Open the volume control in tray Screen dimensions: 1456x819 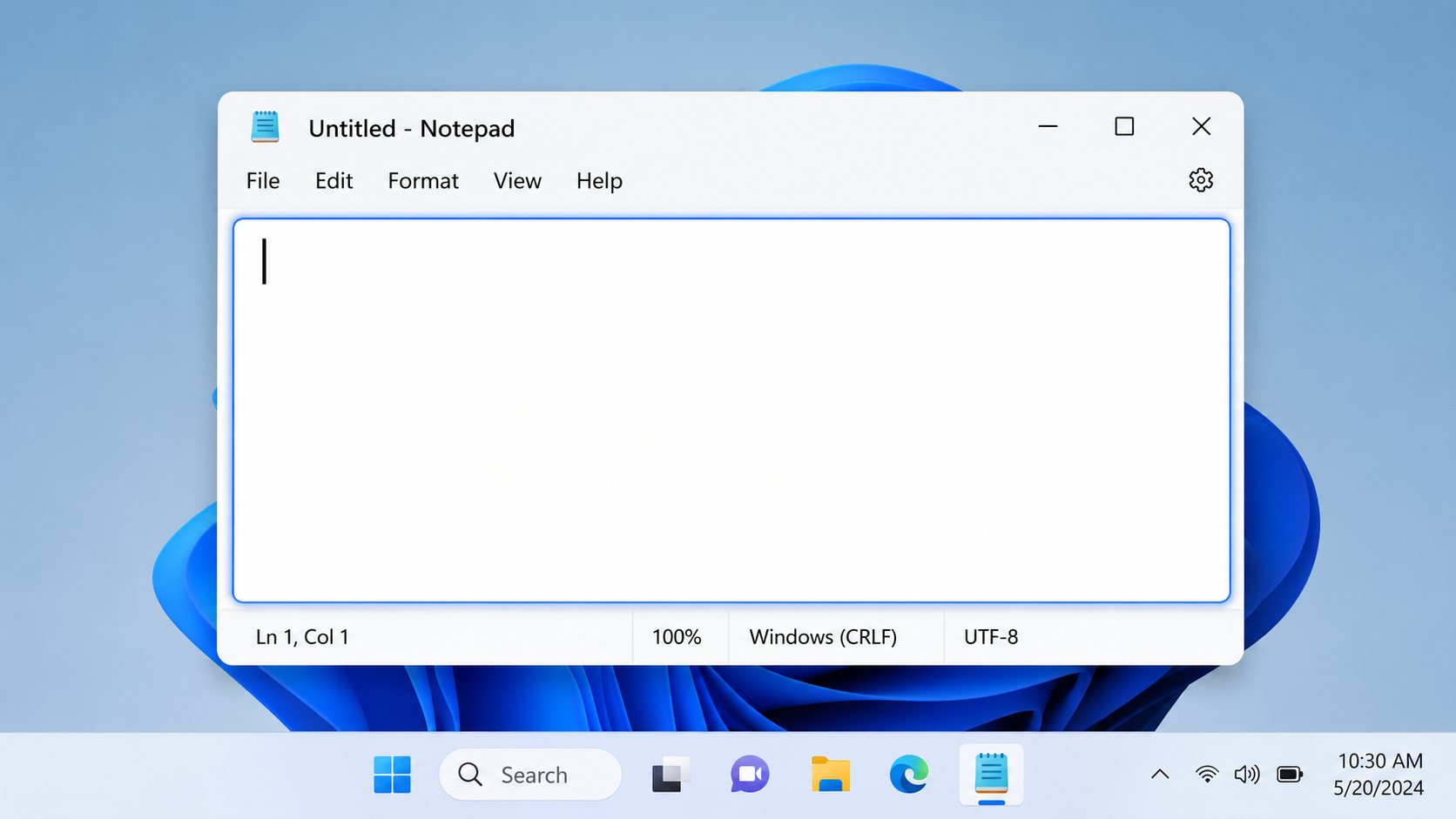click(1247, 774)
